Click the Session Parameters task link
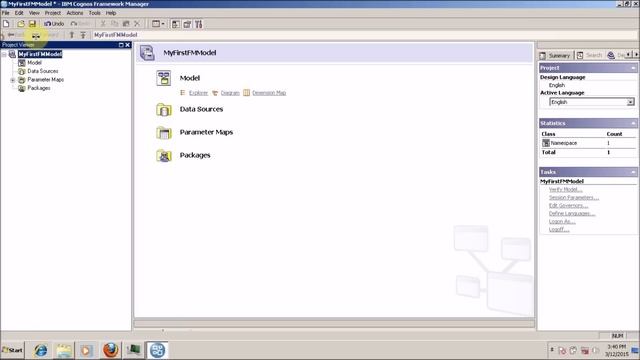The width and height of the screenshot is (640, 360). [574, 198]
